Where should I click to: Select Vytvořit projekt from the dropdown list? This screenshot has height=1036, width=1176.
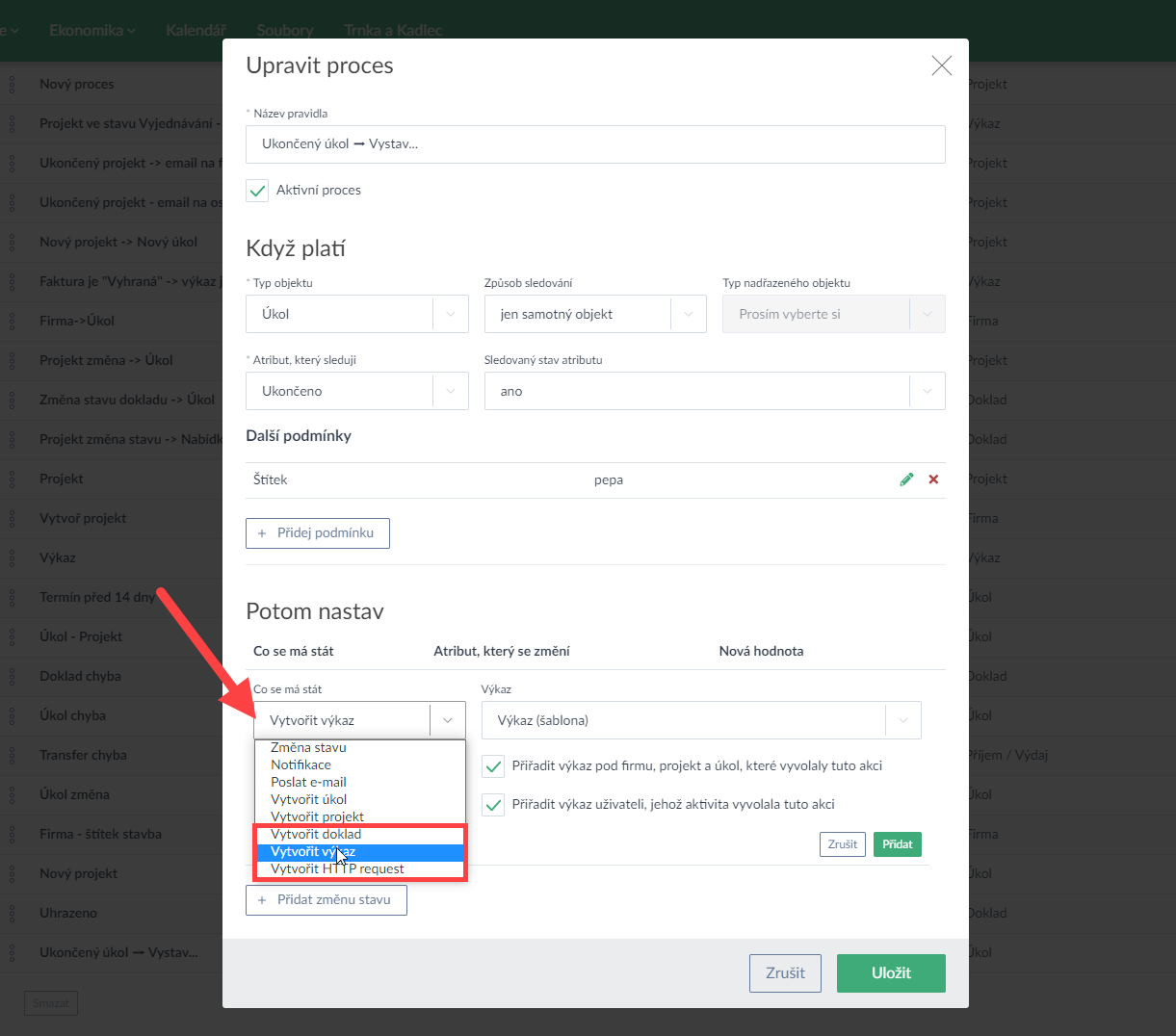pos(359,816)
